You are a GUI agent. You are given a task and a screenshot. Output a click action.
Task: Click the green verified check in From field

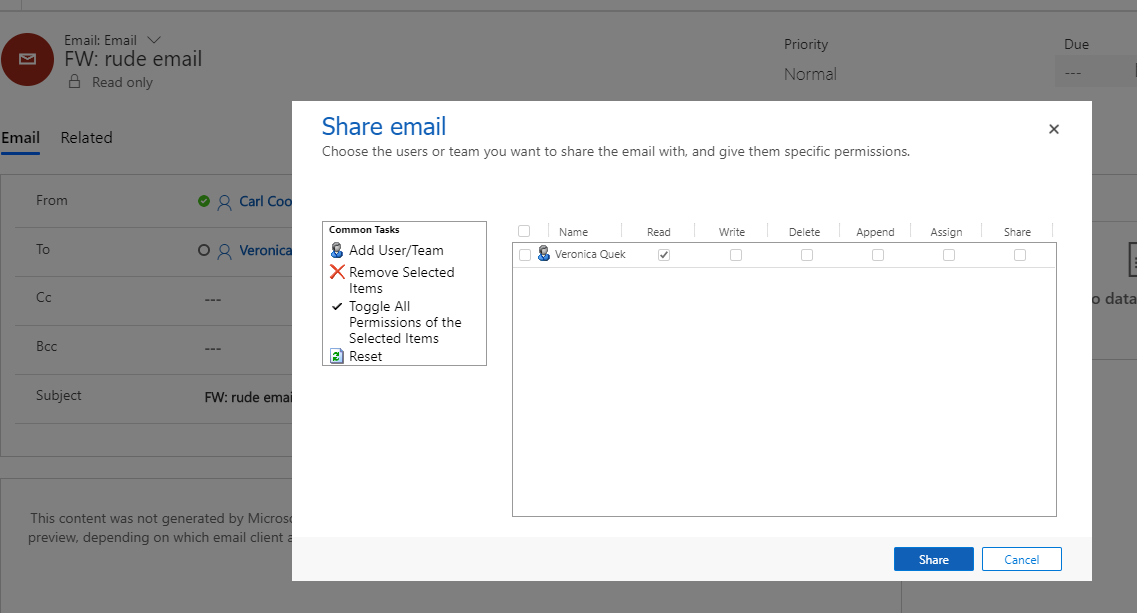pos(204,201)
